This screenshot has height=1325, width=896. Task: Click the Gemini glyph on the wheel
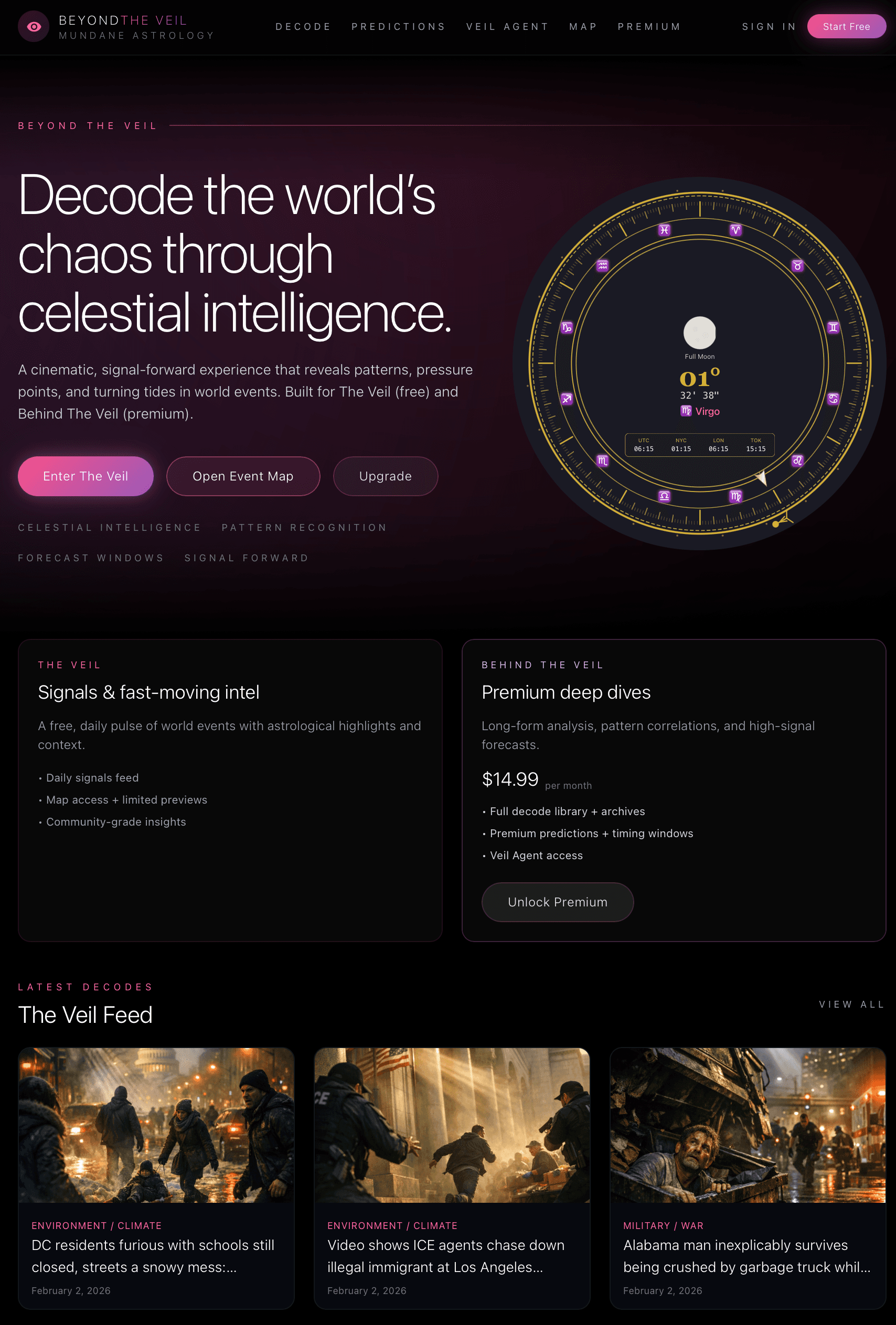(833, 327)
